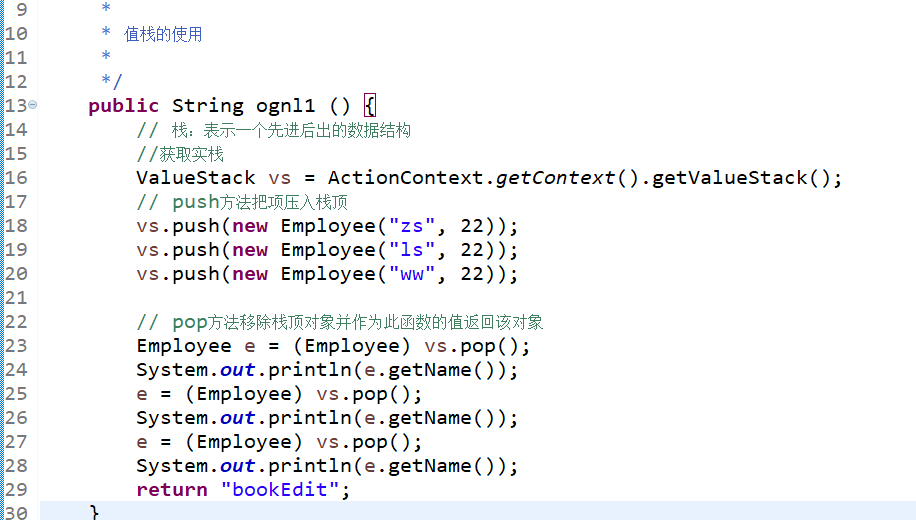Click comment "栈：表示一个先进后出的数据结构"
916x520 pixels.
coord(291,130)
